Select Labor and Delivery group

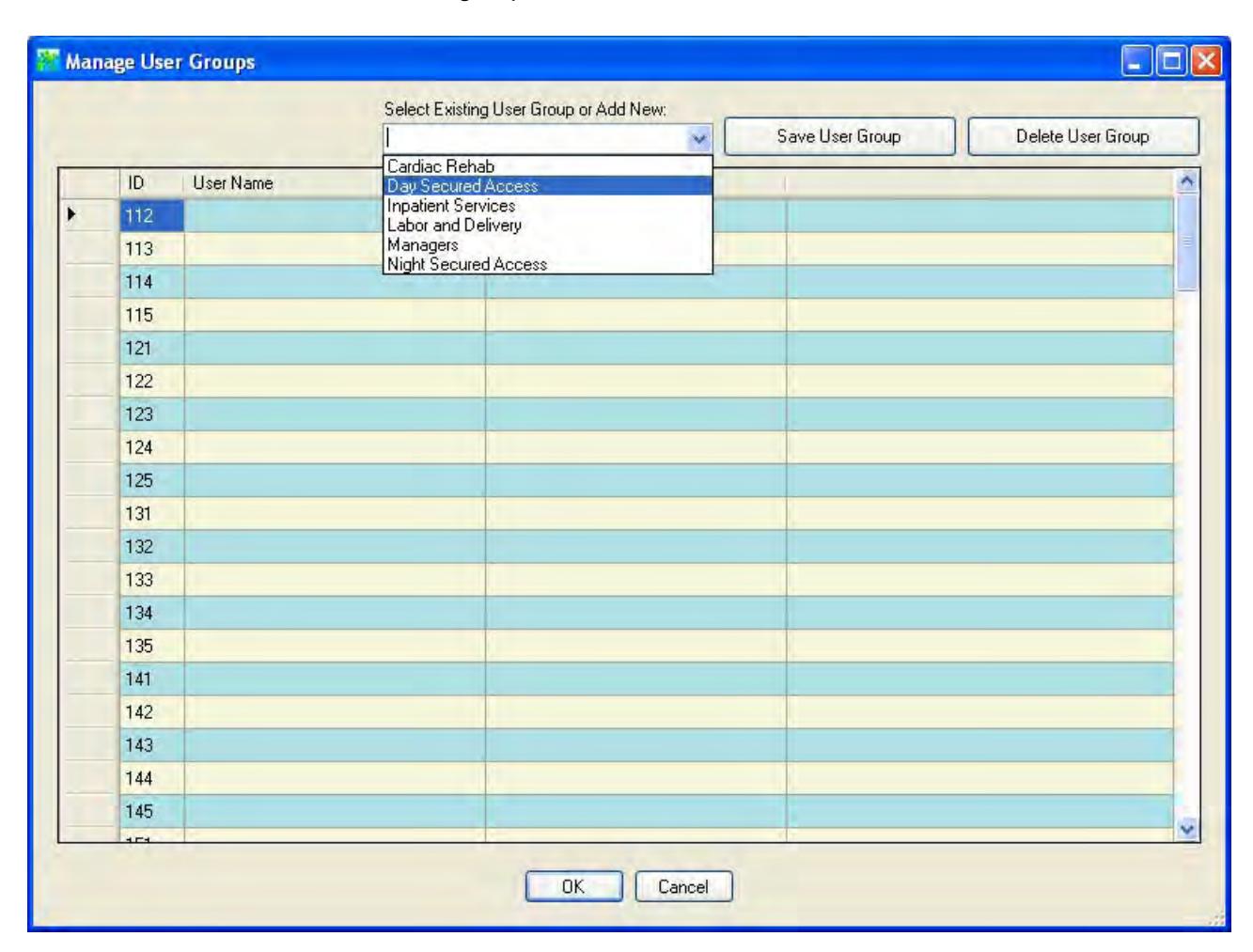pos(548,226)
